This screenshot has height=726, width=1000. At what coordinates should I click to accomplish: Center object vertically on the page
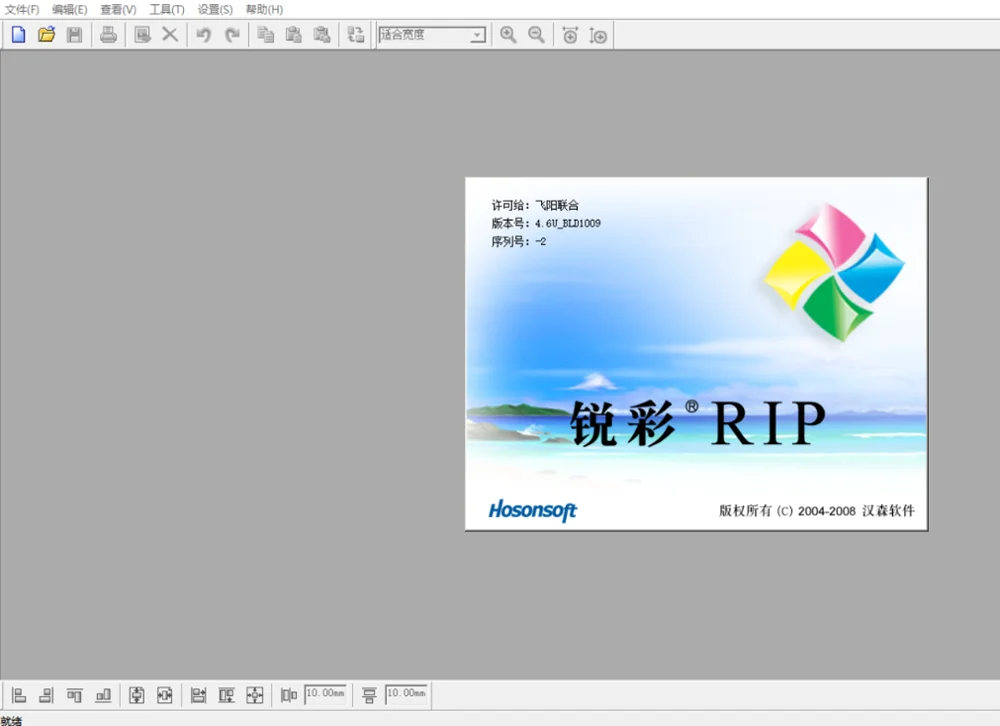click(136, 695)
